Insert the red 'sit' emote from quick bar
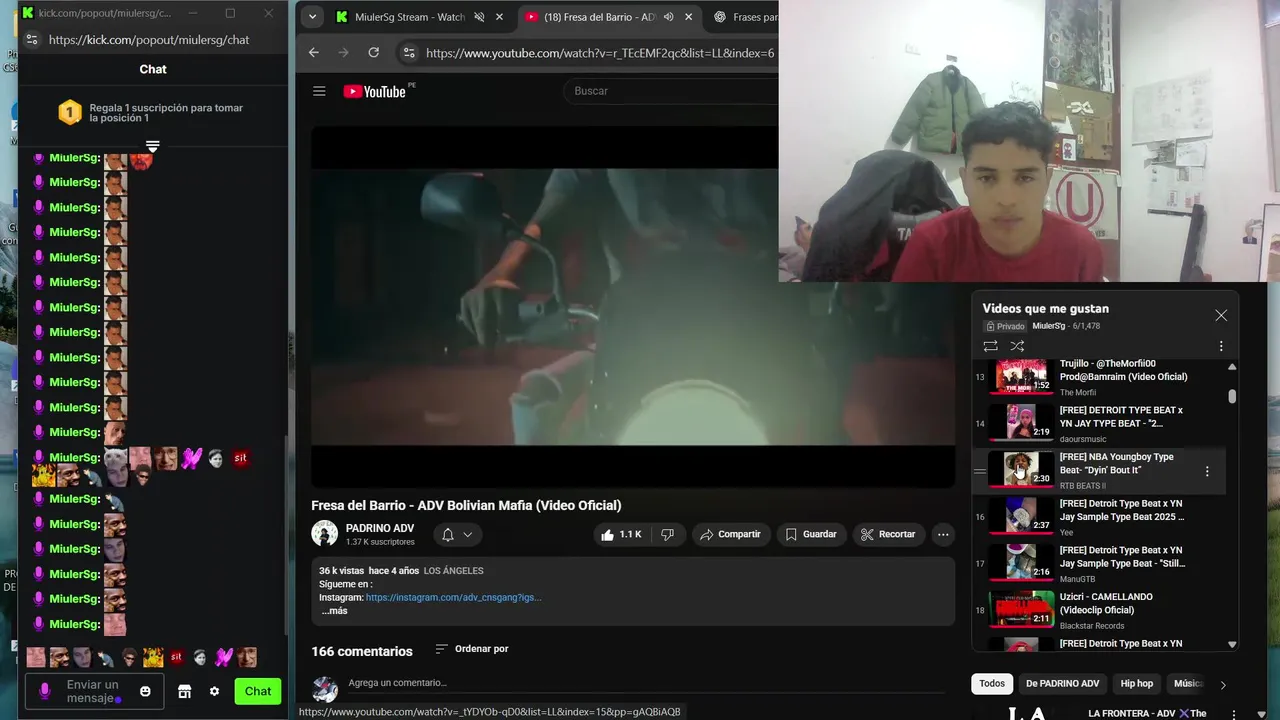Screen dimensions: 1280x720 177,657
